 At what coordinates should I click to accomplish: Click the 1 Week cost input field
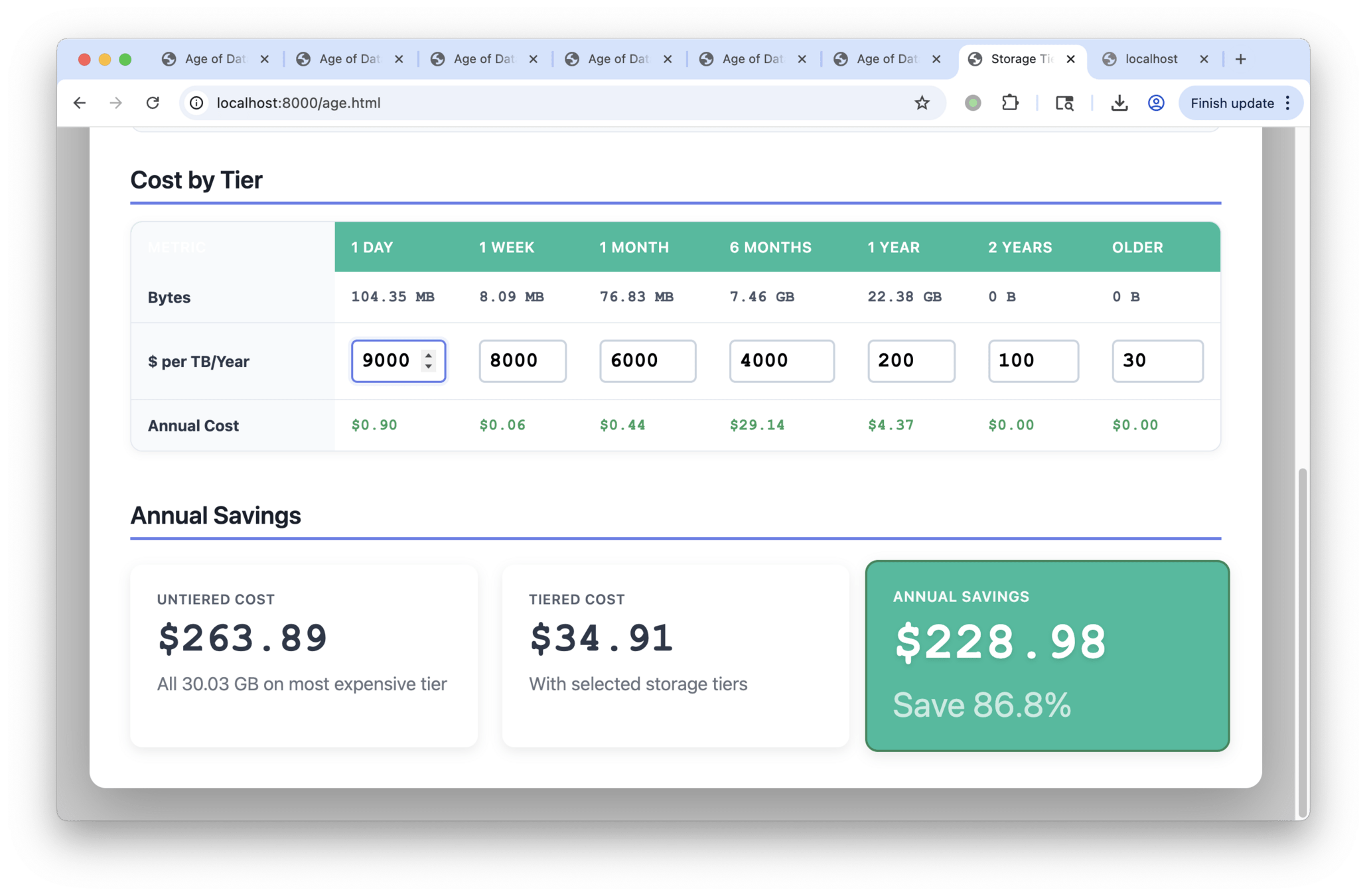tap(522, 361)
